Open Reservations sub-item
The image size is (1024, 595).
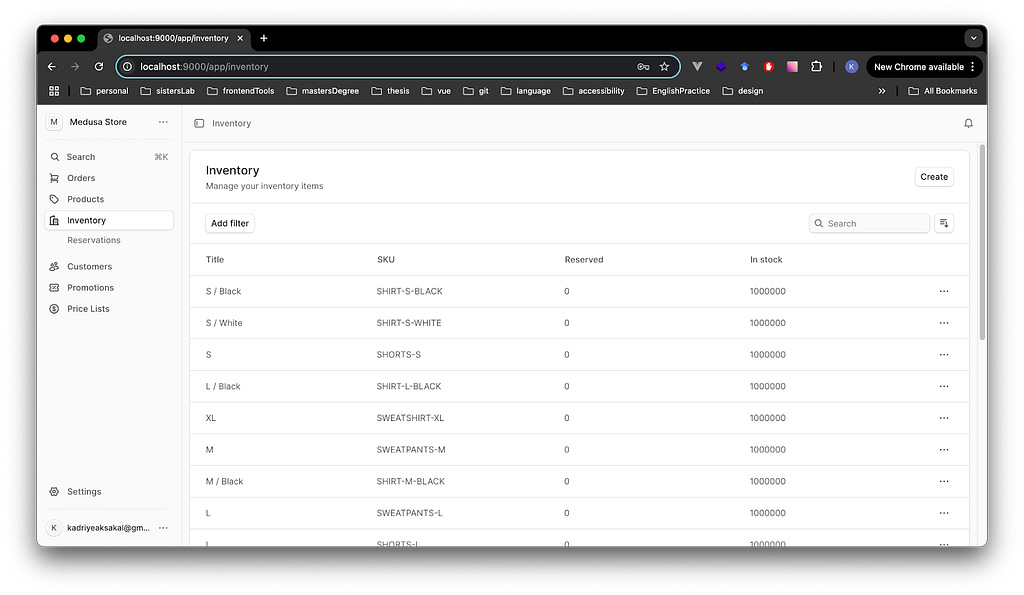(x=93, y=240)
